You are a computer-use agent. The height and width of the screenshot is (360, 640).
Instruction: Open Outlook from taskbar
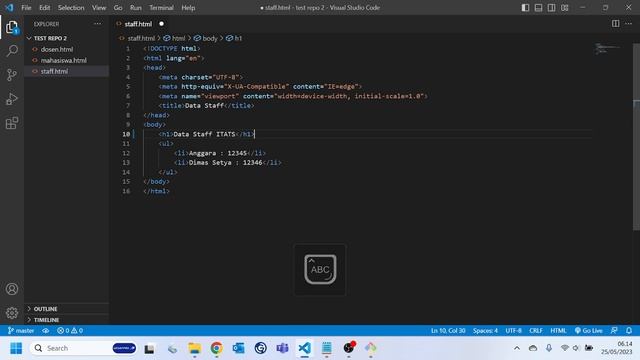click(x=238, y=348)
